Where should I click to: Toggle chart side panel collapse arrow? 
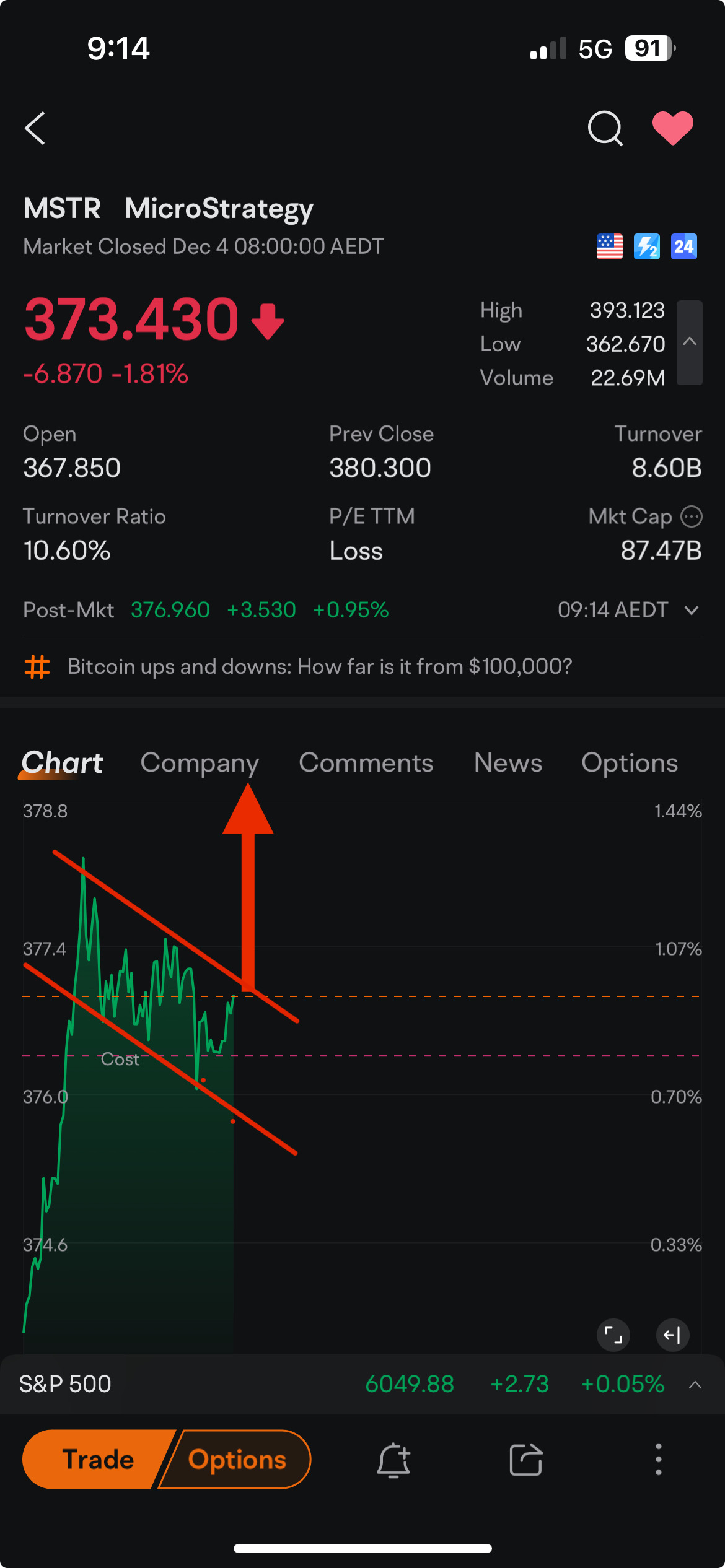672,1335
